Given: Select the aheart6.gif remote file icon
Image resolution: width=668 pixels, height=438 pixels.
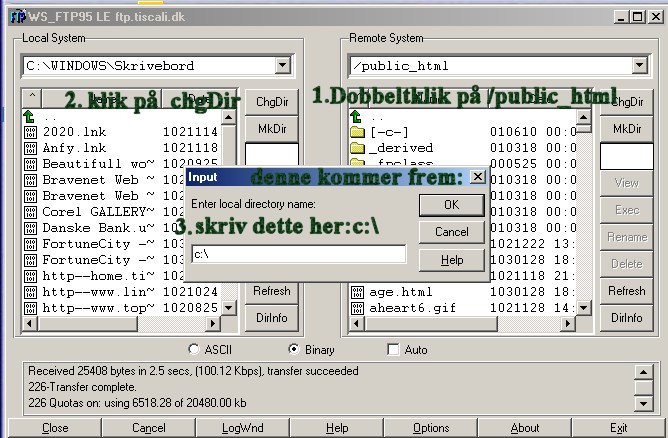Looking at the screenshot, I should pos(357,308).
